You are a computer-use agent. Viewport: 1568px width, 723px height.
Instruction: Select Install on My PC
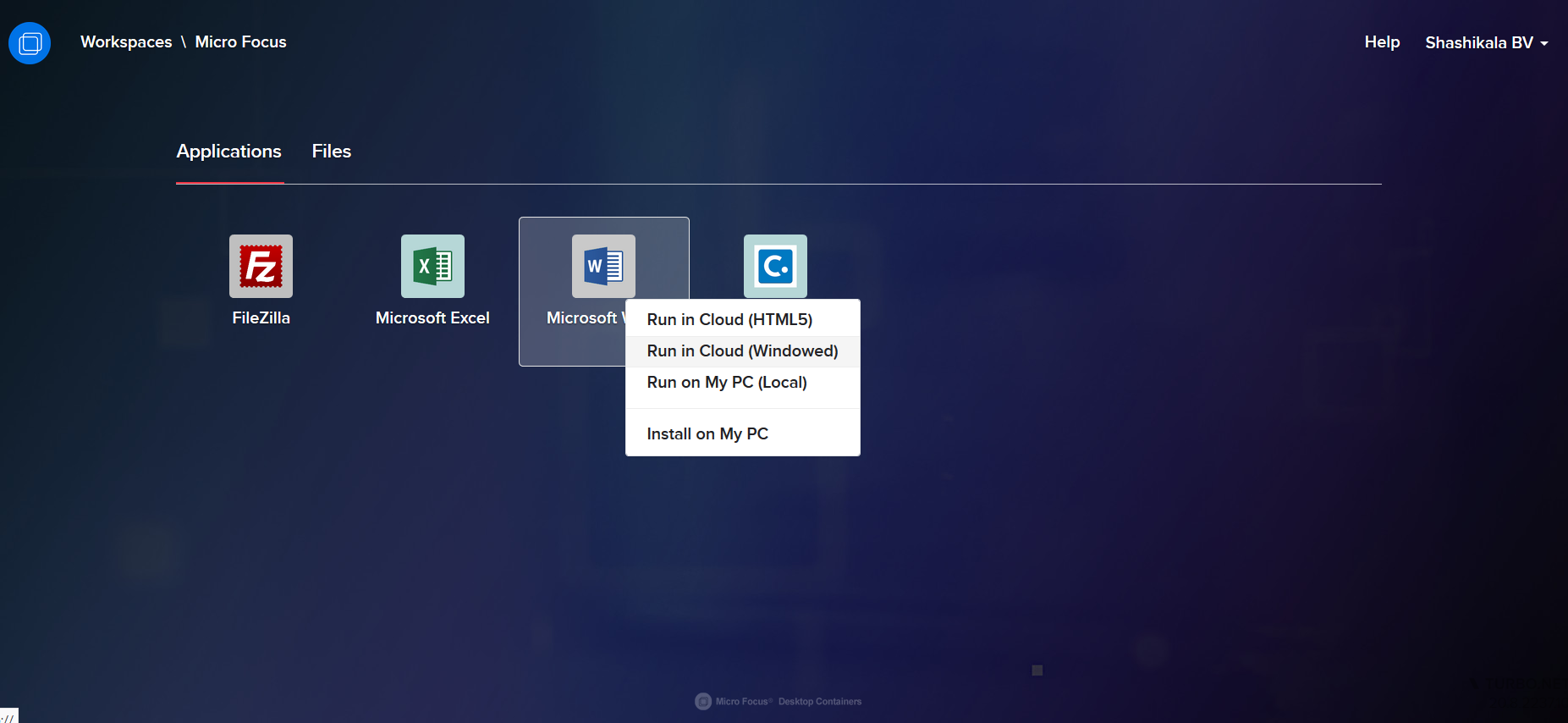pos(743,433)
